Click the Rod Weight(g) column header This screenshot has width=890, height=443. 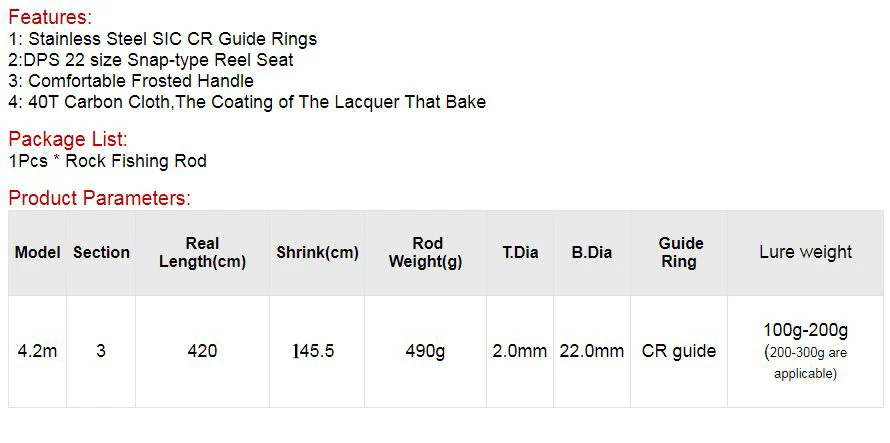426,253
